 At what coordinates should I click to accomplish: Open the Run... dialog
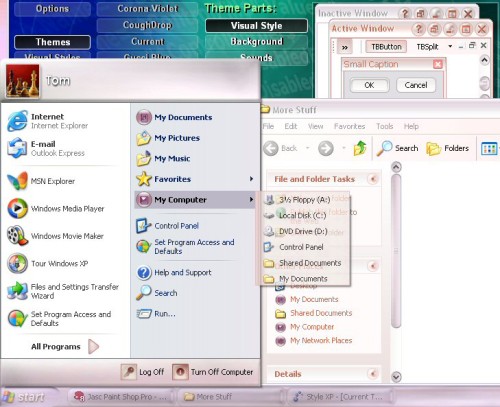click(x=156, y=314)
